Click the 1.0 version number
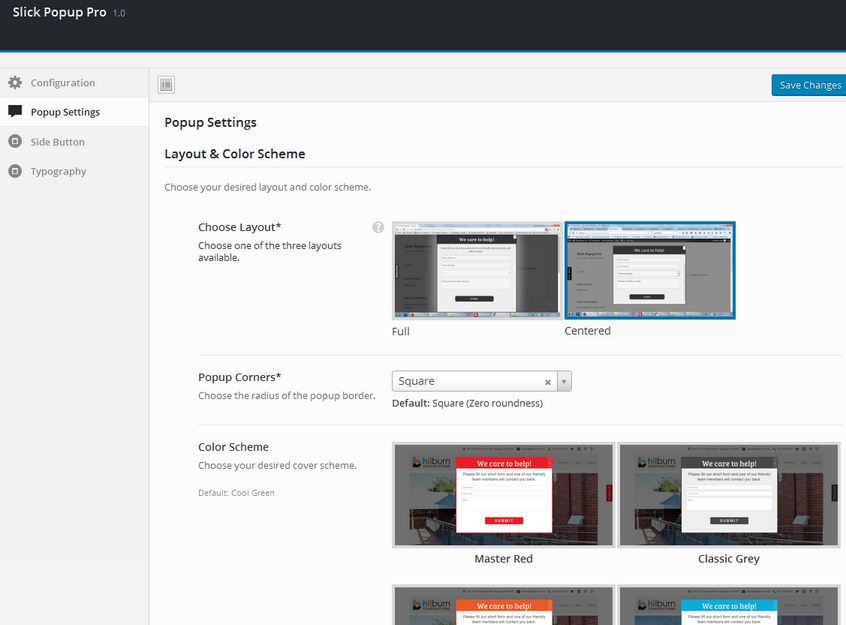The height and width of the screenshot is (625, 846). (119, 13)
